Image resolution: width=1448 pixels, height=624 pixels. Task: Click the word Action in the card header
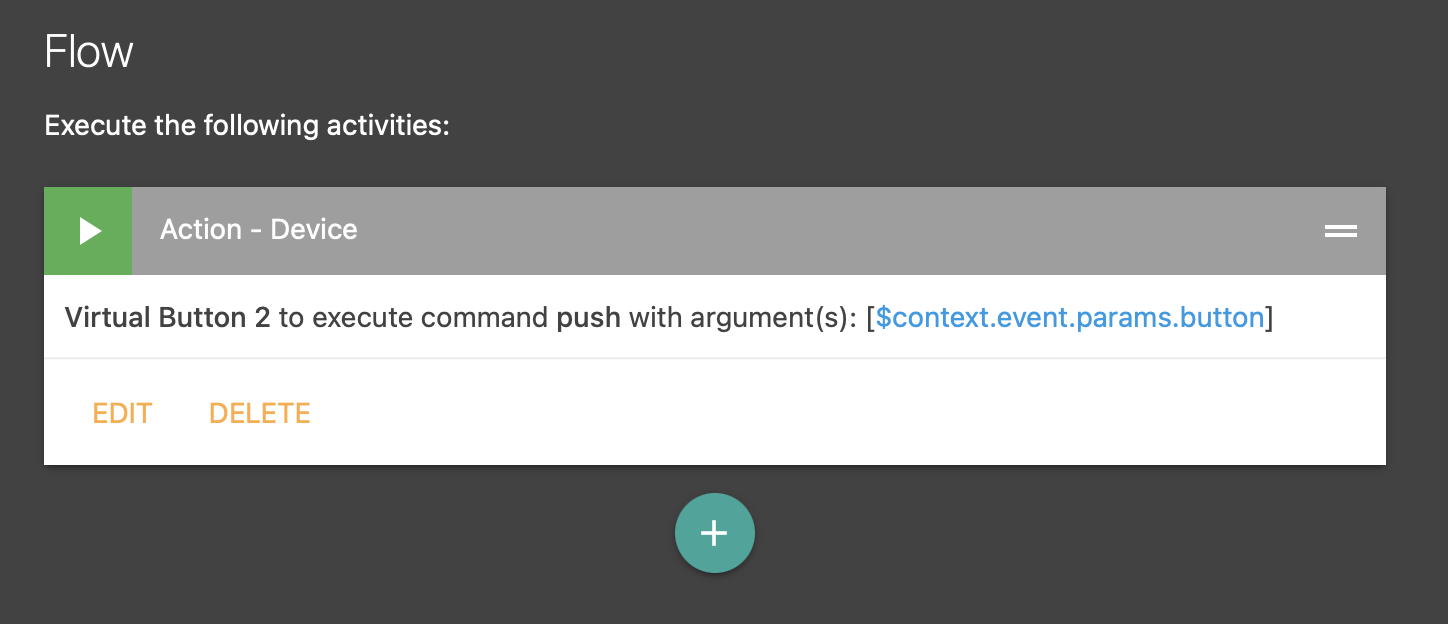[201, 230]
